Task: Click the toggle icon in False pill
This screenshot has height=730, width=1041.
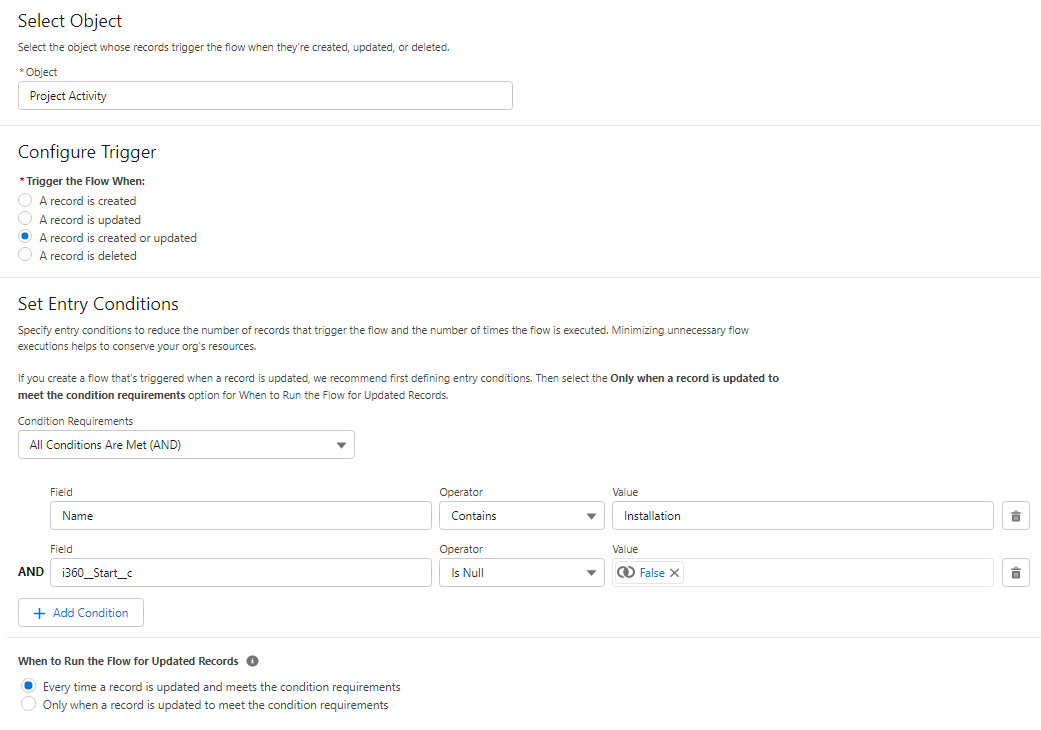Action: tap(626, 573)
